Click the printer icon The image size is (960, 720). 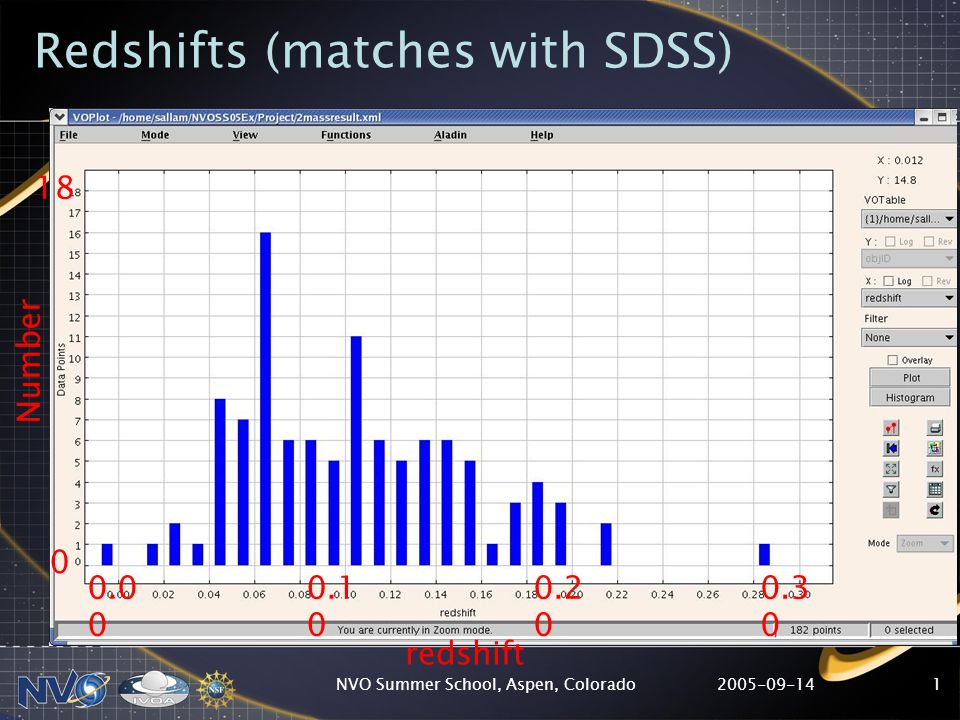[x=934, y=428]
